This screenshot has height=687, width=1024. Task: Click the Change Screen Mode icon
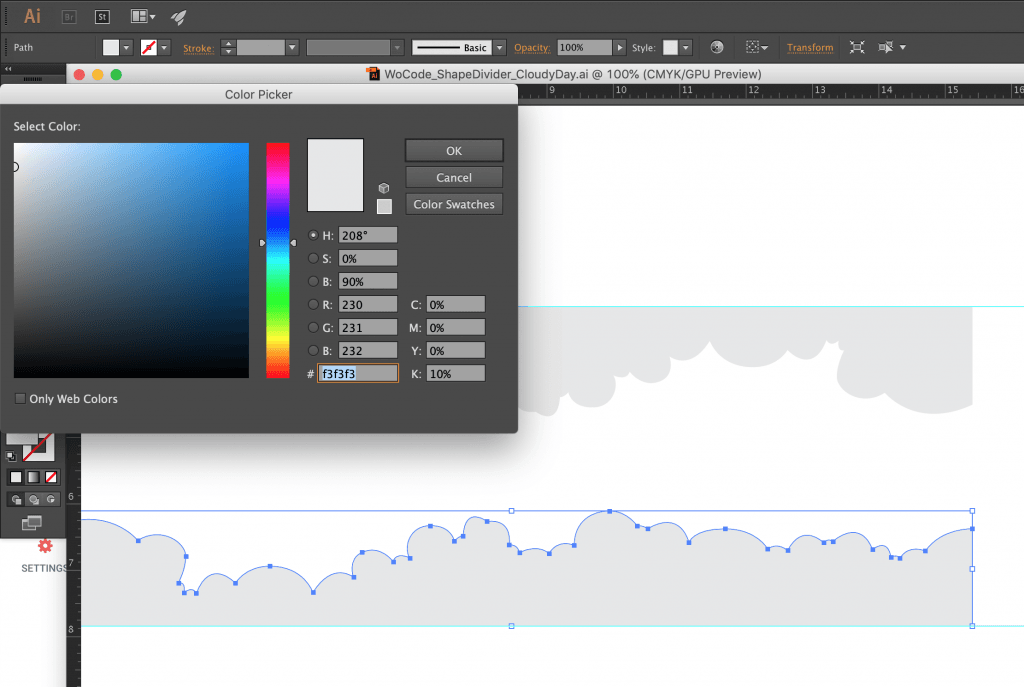coord(33,523)
